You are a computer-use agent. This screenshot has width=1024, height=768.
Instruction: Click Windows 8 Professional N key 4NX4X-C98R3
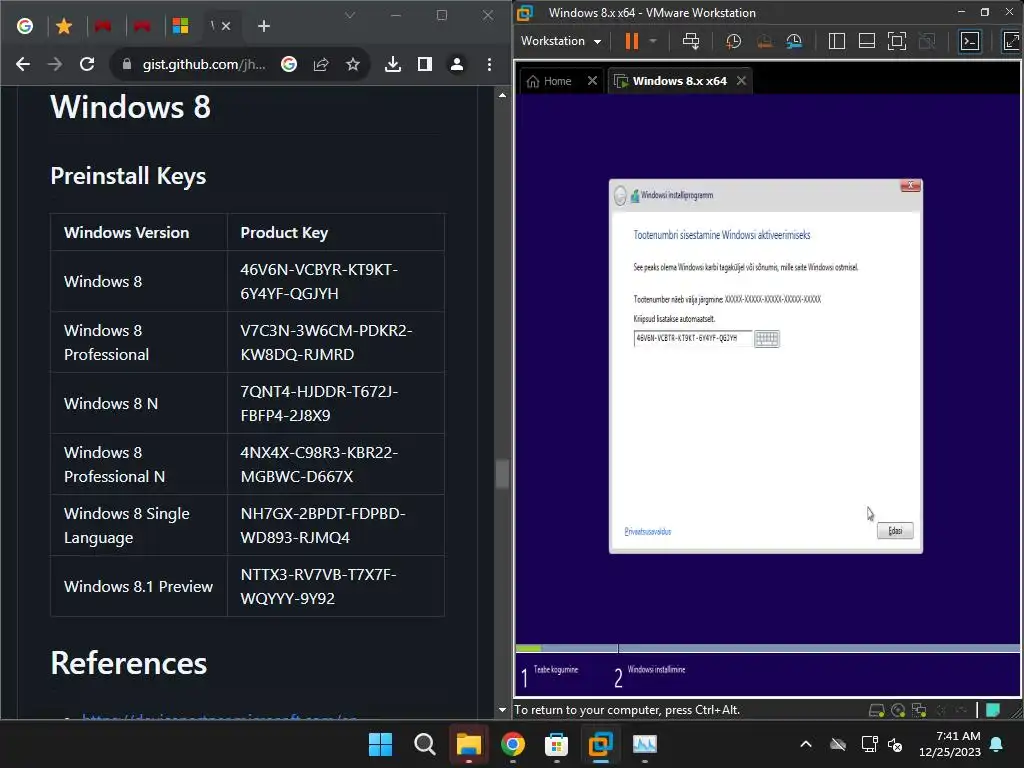[319, 464]
